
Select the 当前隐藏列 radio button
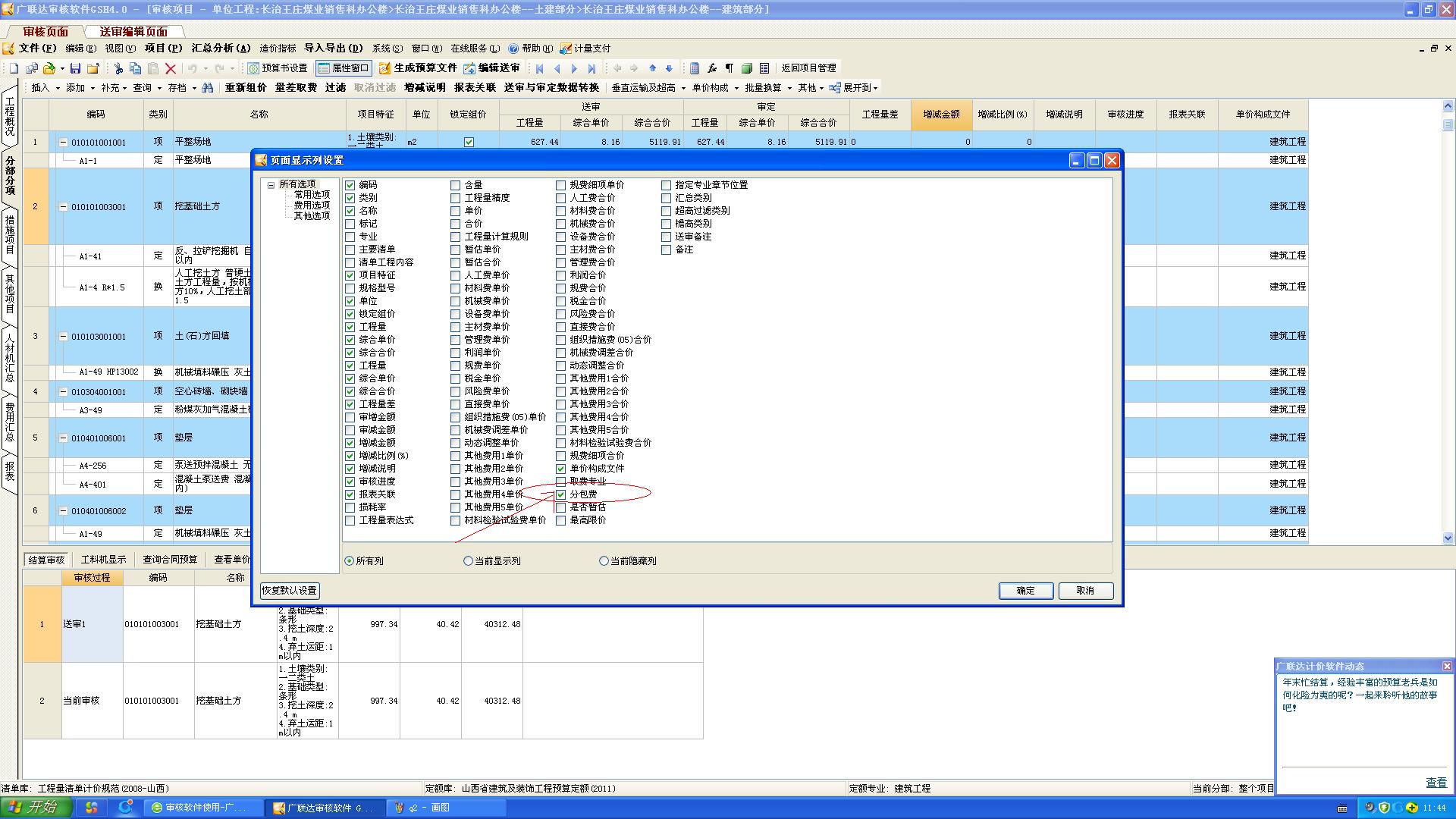point(604,561)
